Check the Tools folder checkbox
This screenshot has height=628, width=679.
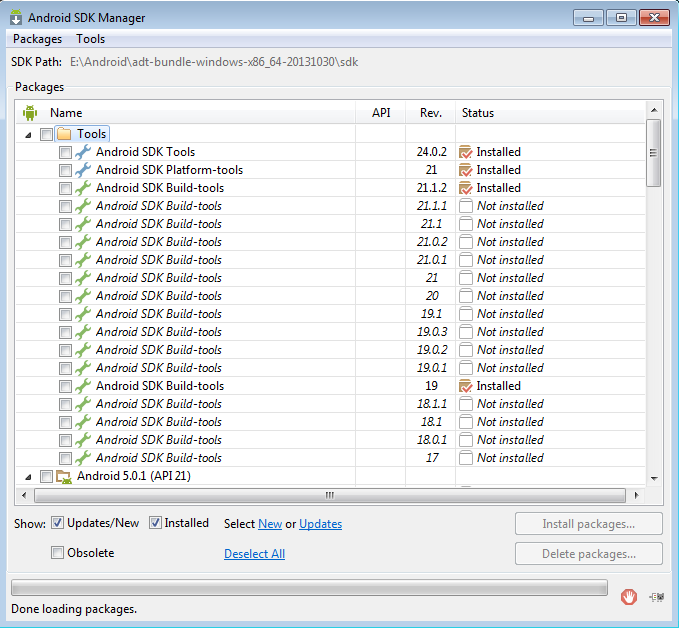pyautogui.click(x=46, y=134)
